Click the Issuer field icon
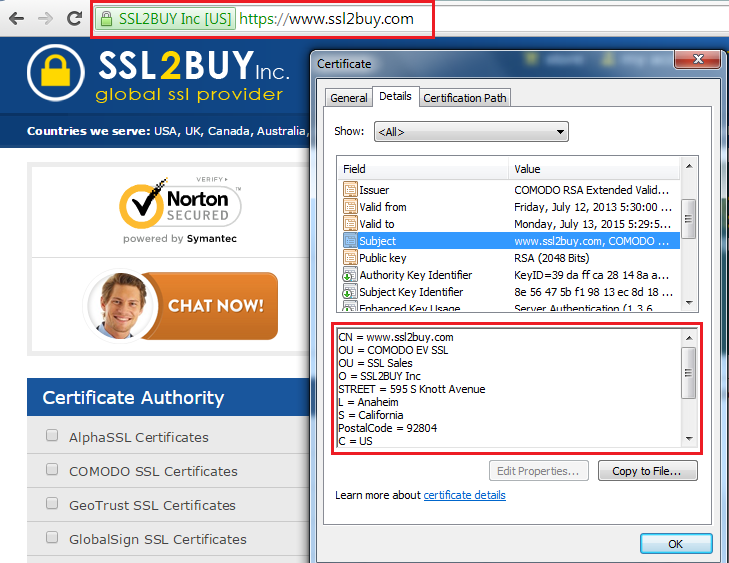This screenshot has height=563, width=729. click(350, 190)
